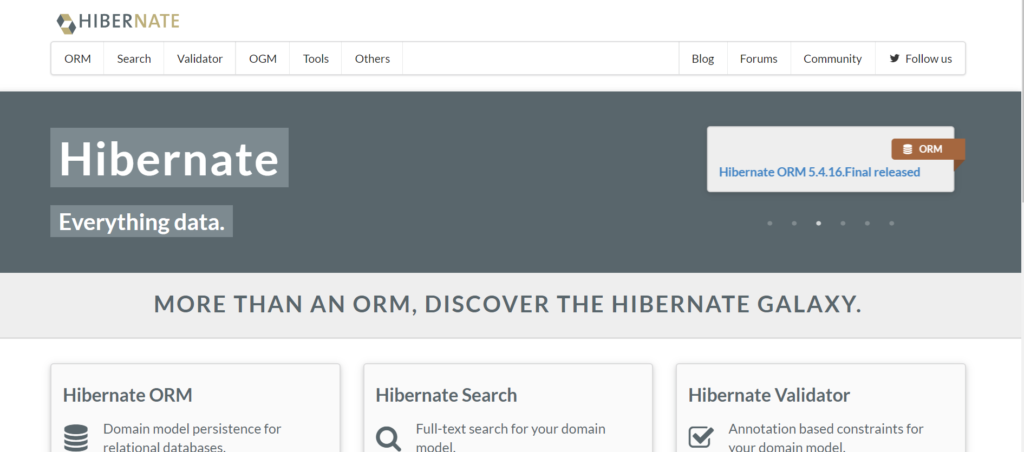The height and width of the screenshot is (452, 1024).
Task: Open the Forums link
Action: click(758, 59)
